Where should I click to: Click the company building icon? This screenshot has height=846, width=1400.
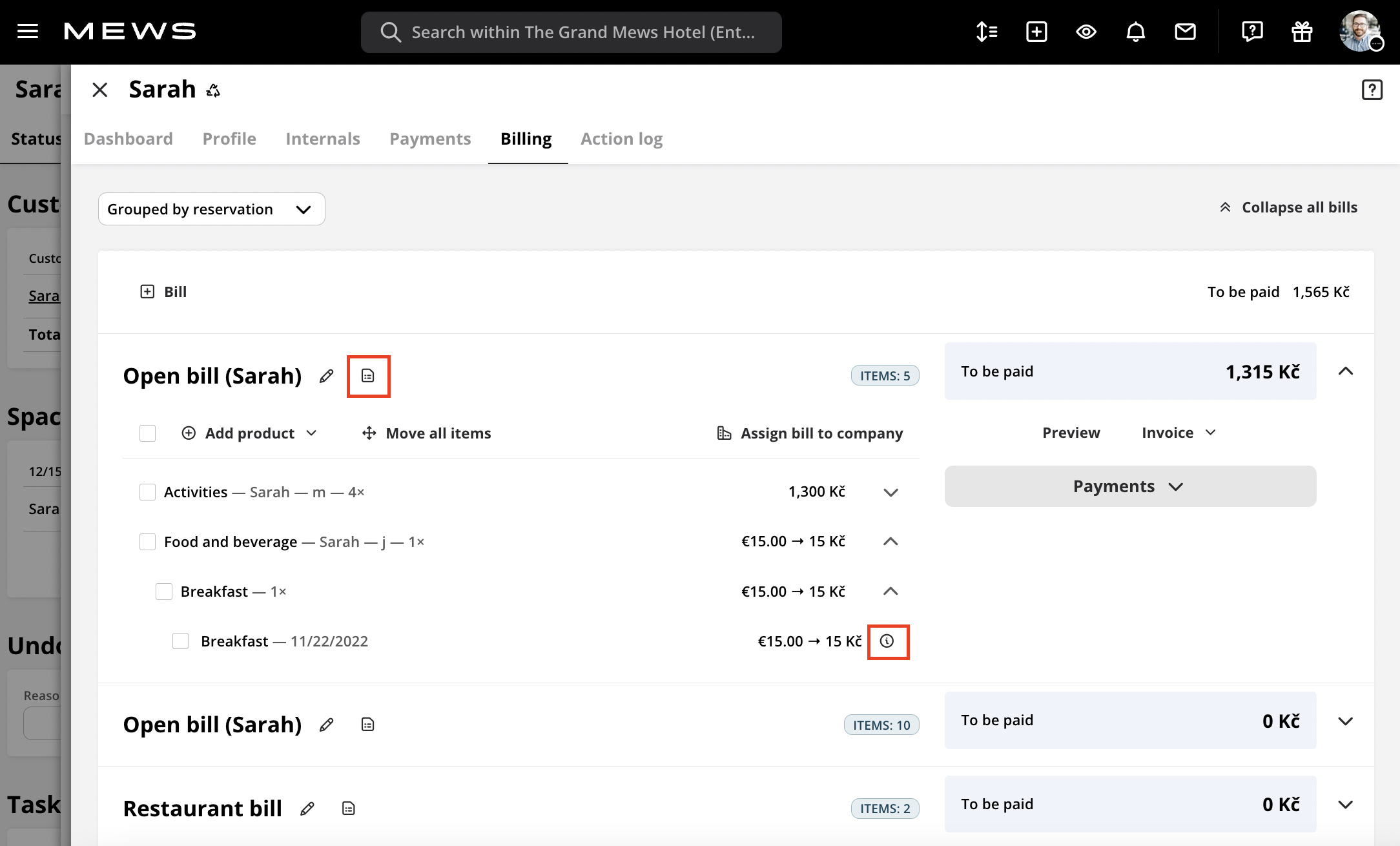(724, 433)
